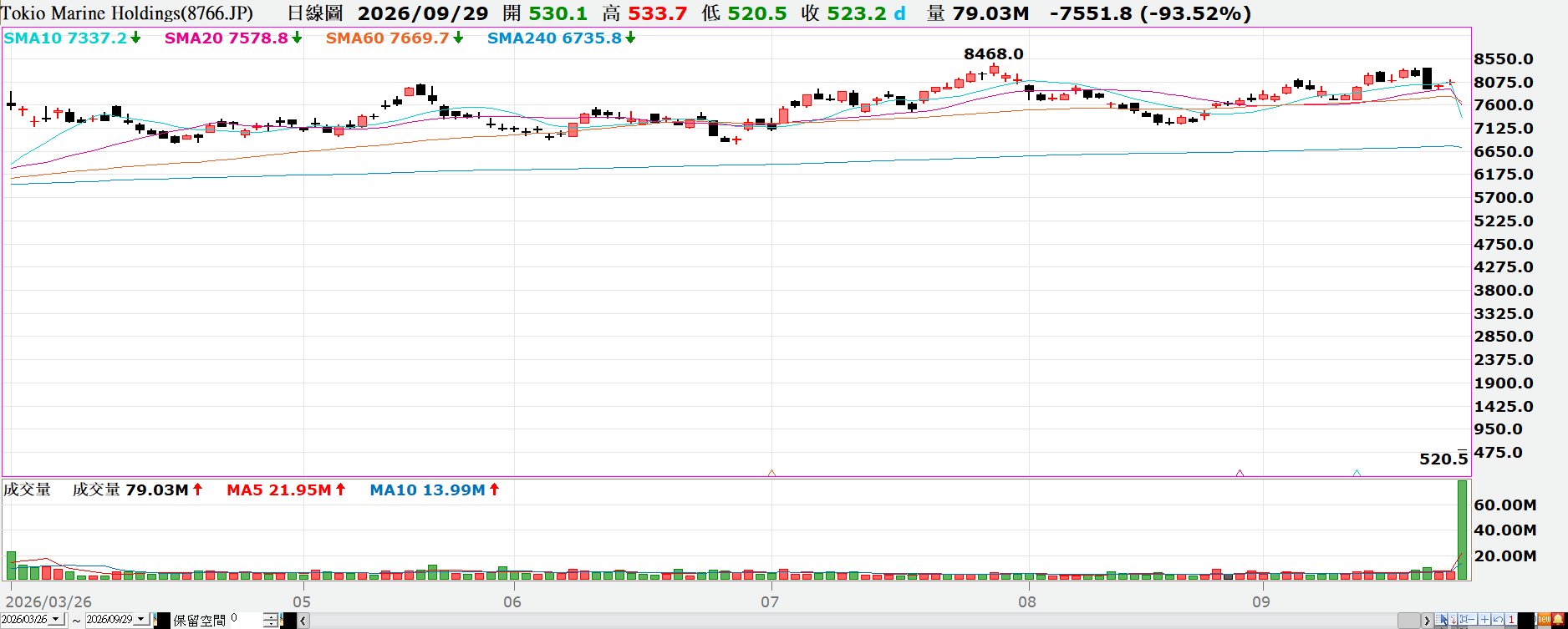Open the orange 'new' badge icon
This screenshot has width=1568, height=629.
tap(1545, 619)
